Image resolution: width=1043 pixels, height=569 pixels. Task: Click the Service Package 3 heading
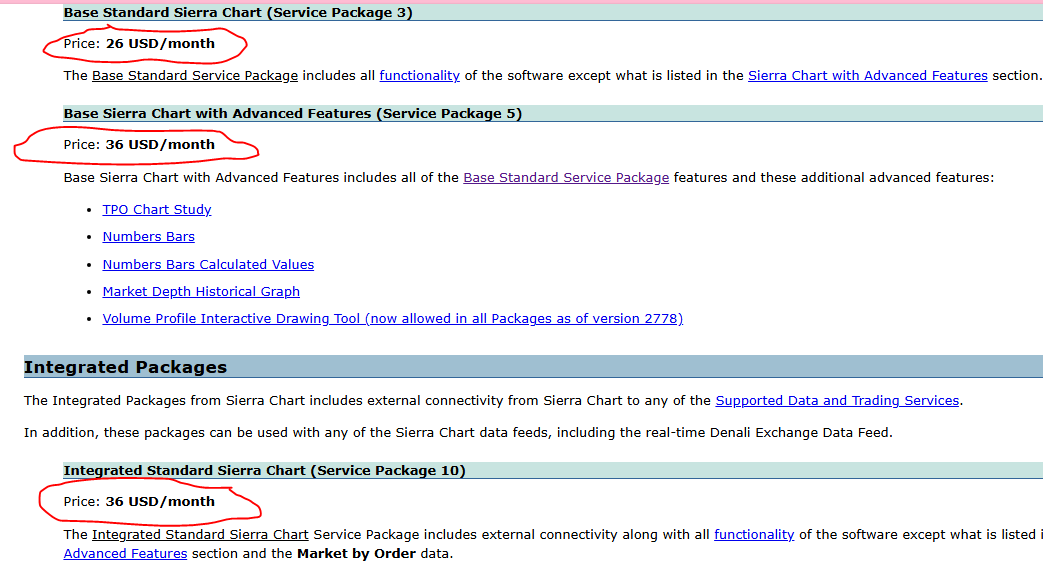pos(238,13)
